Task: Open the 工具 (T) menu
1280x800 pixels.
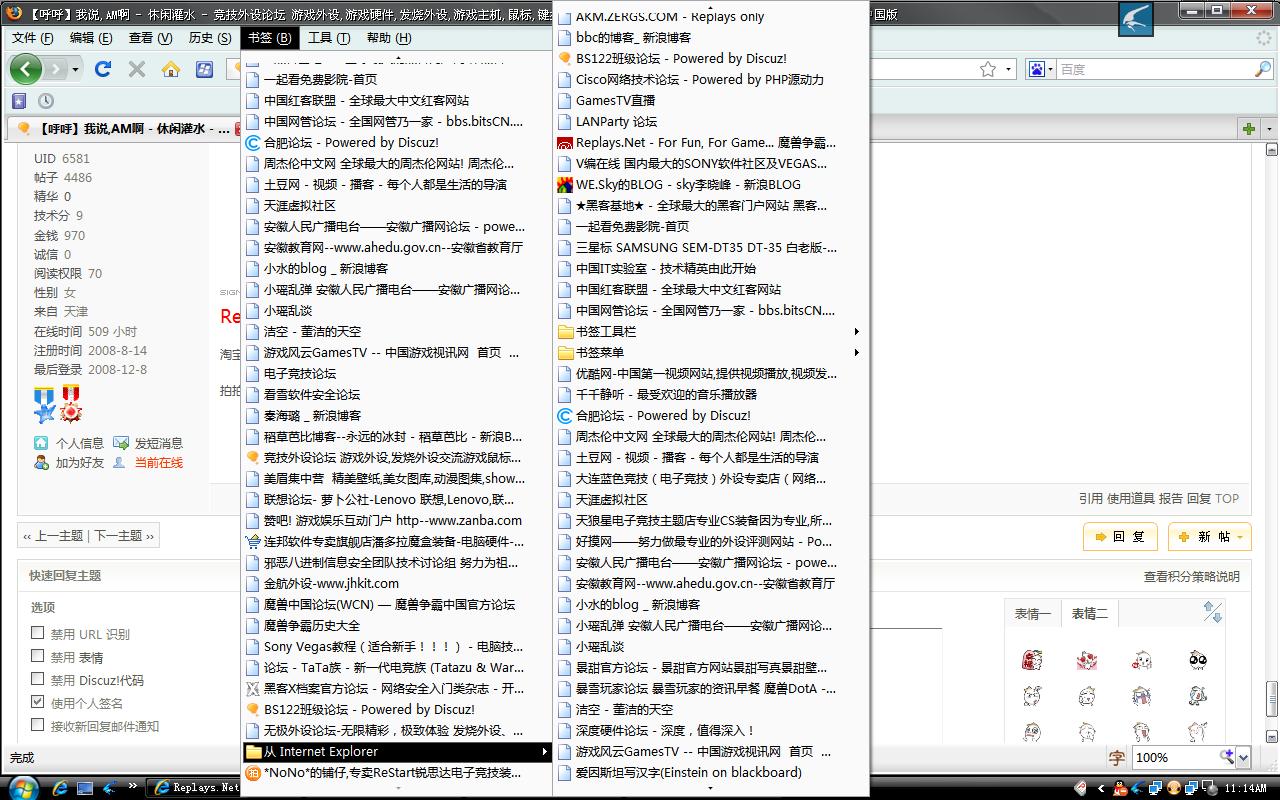Action: point(328,38)
